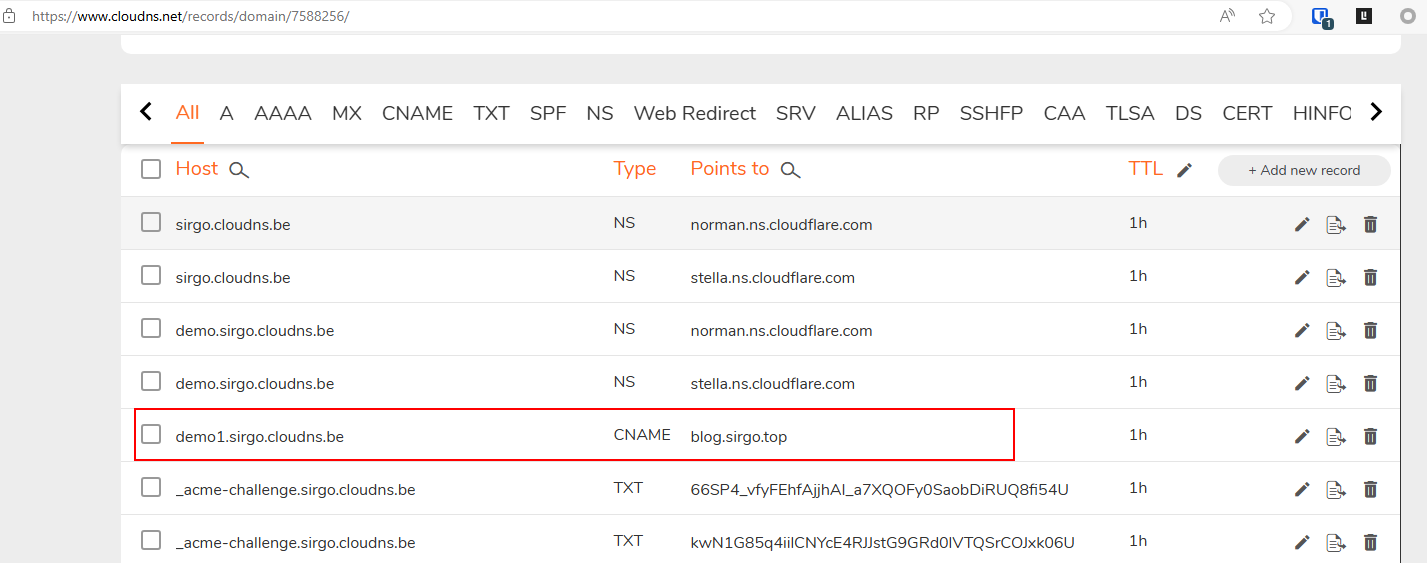Search the Points to column
Screen dimensions: 1427x563
pos(790,170)
